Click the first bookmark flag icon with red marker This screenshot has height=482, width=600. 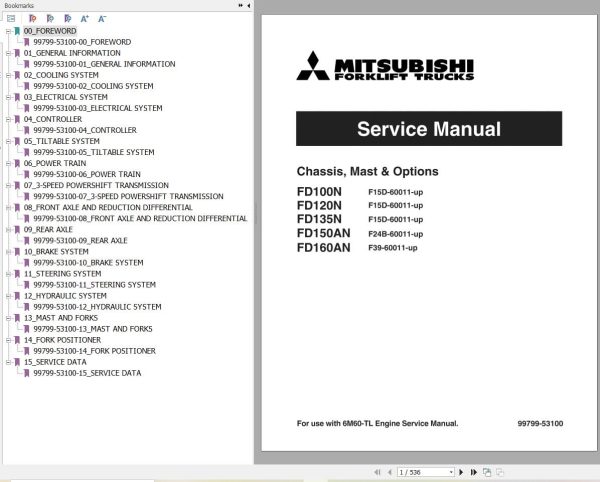(33, 18)
